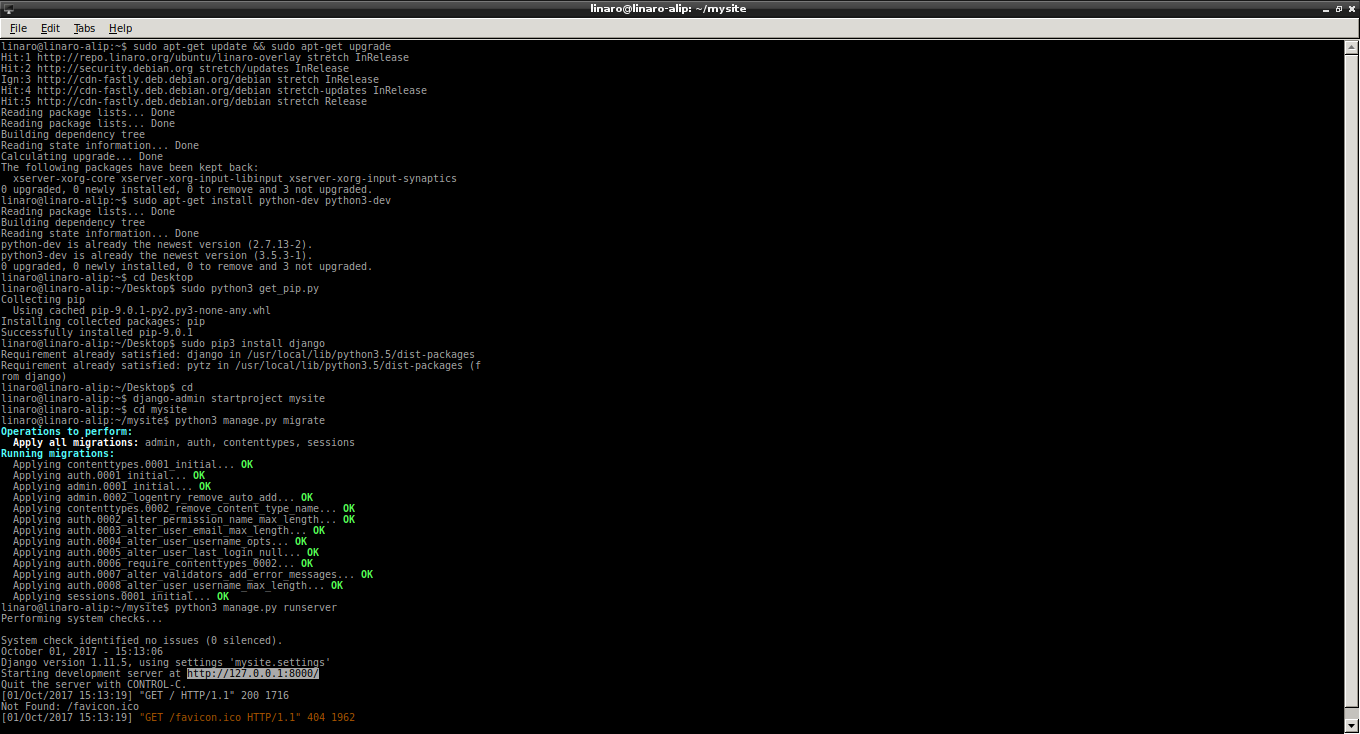The width and height of the screenshot is (1360, 734).
Task: Click 'Performing system checks...' line
Action: click(82, 619)
